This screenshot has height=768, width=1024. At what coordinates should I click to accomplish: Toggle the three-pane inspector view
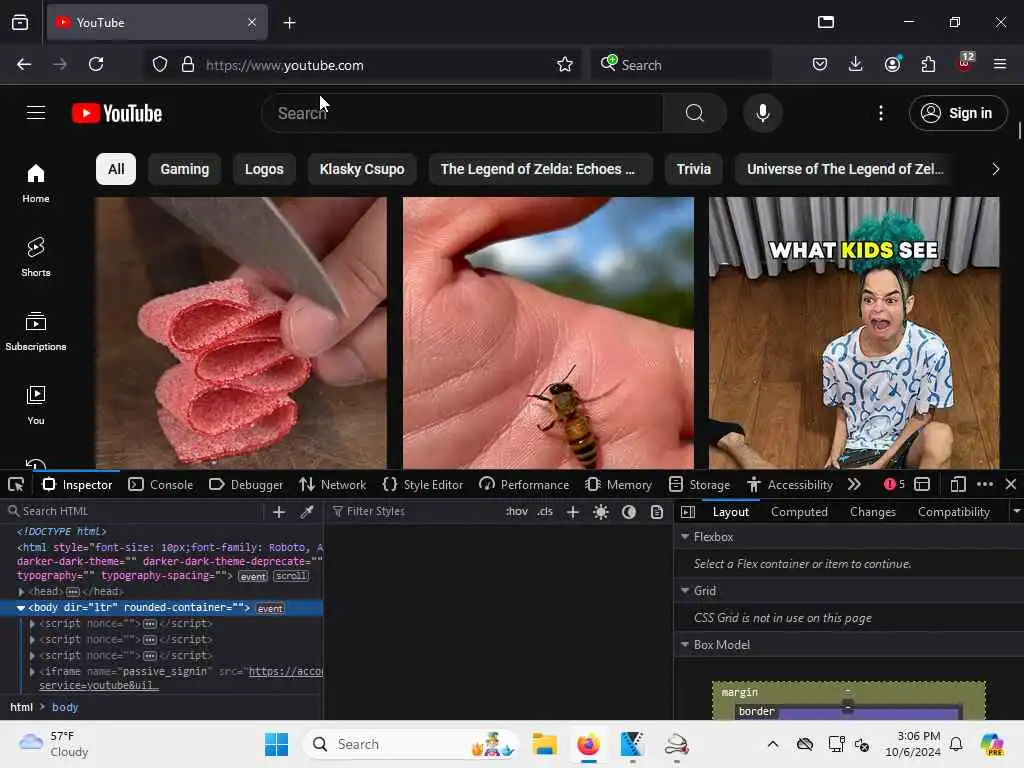point(688,512)
